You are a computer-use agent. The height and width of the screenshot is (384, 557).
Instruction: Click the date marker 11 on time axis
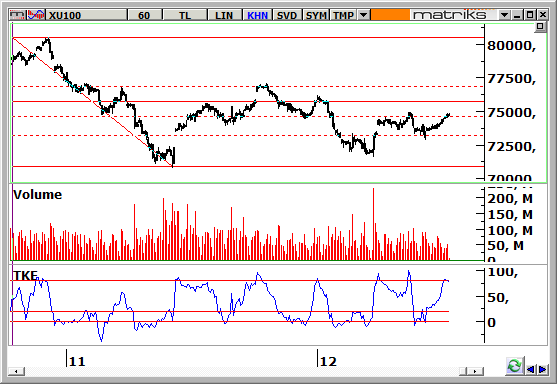tap(77, 362)
